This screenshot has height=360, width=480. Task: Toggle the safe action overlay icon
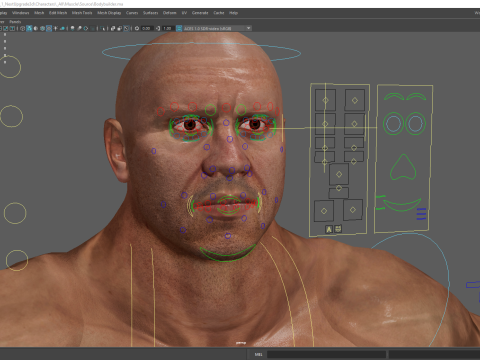pyautogui.click(x=6, y=28)
